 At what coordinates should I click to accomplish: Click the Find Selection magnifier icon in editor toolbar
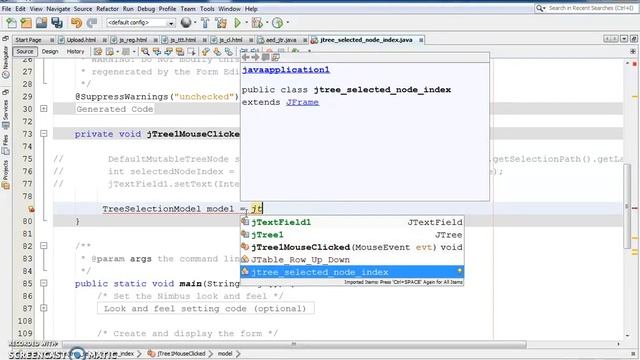coord(145,51)
